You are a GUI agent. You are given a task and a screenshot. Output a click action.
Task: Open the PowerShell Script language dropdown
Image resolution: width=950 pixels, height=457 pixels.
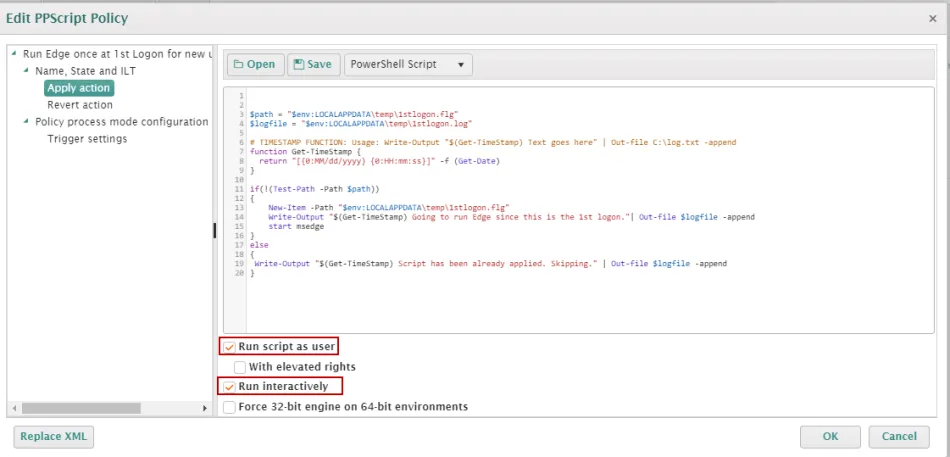coord(408,65)
